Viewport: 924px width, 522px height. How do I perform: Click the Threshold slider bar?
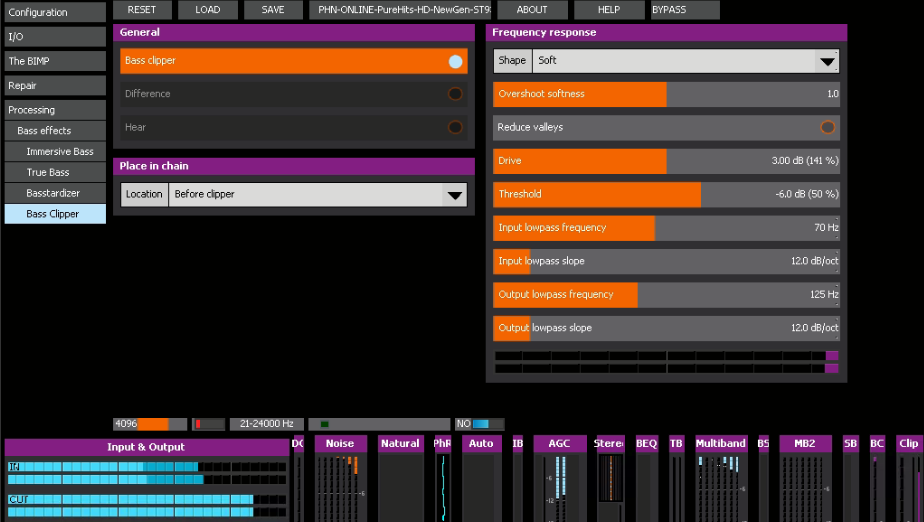pos(666,194)
